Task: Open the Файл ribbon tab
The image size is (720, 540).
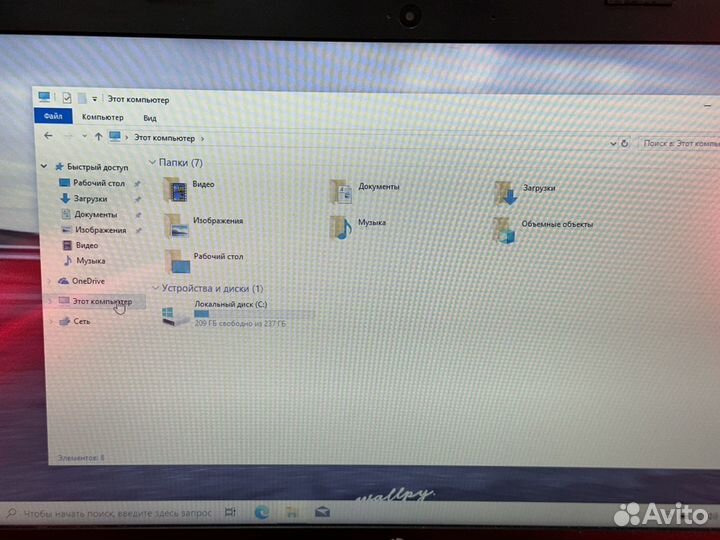Action: 53,116
